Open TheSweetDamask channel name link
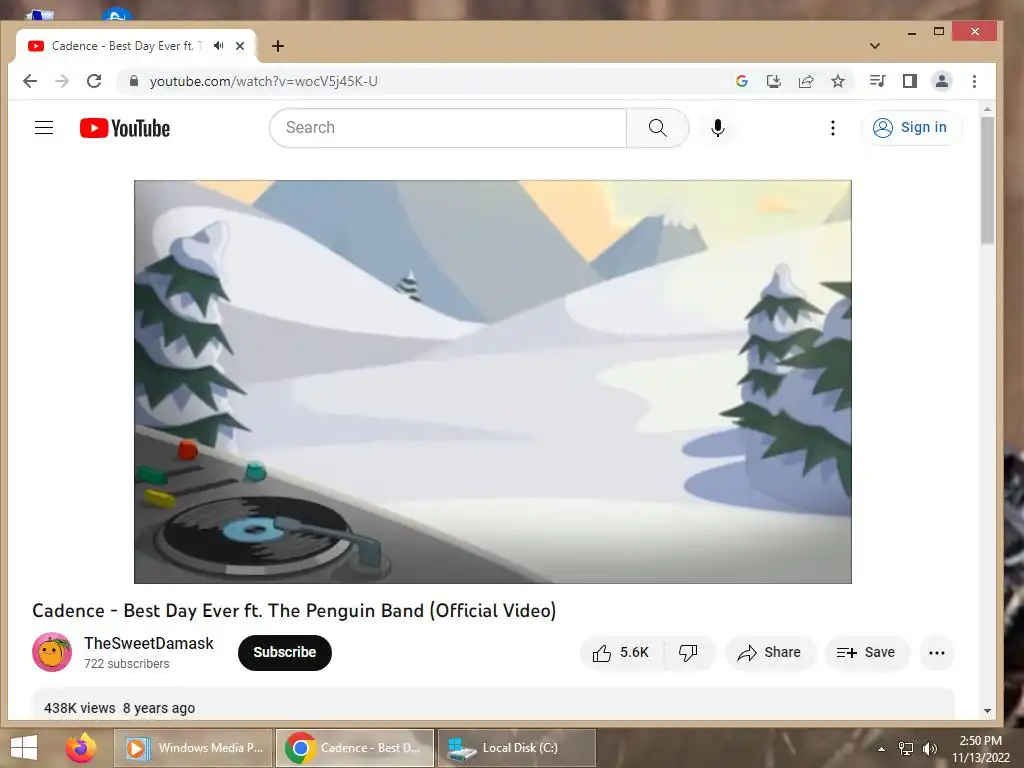 coord(149,643)
